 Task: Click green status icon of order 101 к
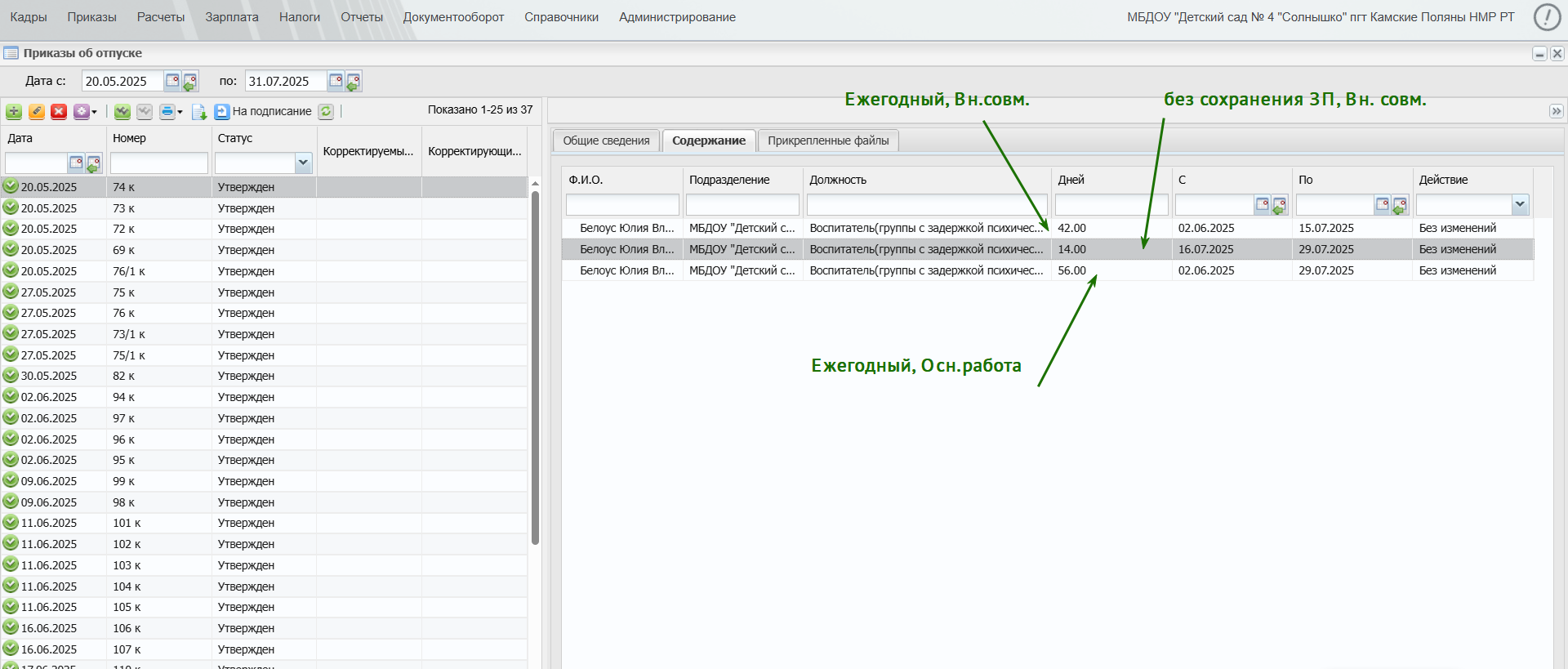[x=11, y=522]
